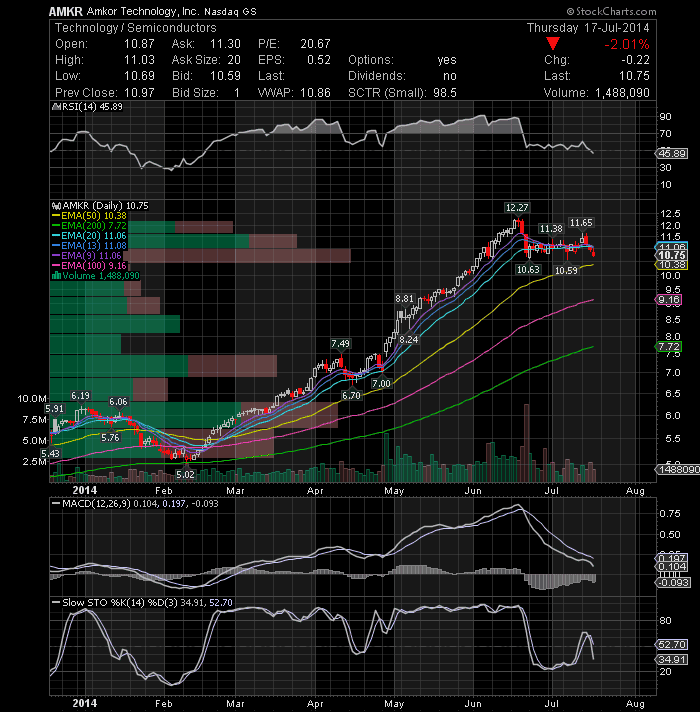Click the EMA(100) 9.16 legend entry
The height and width of the screenshot is (712, 700).
click(90, 266)
